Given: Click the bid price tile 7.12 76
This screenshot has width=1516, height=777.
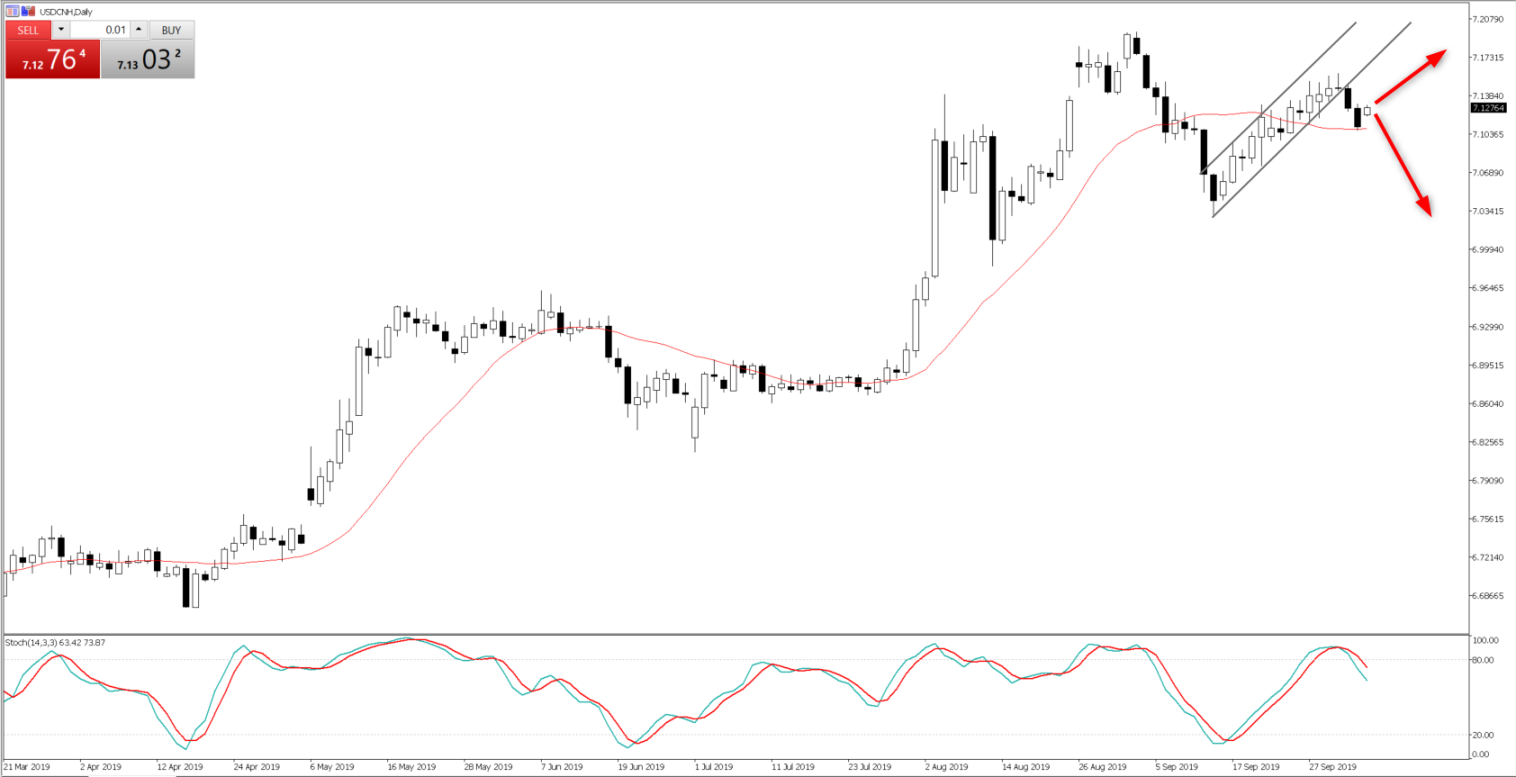Looking at the screenshot, I should point(53,59).
